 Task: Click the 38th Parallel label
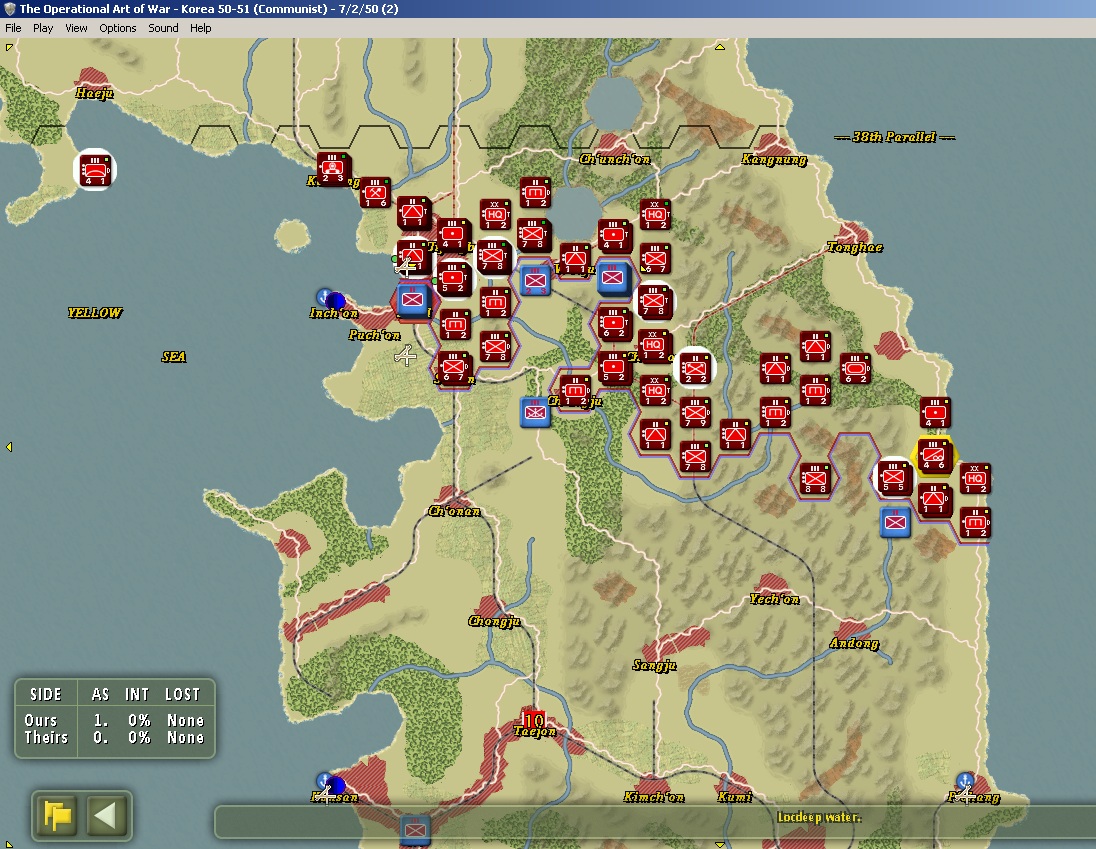(x=894, y=137)
